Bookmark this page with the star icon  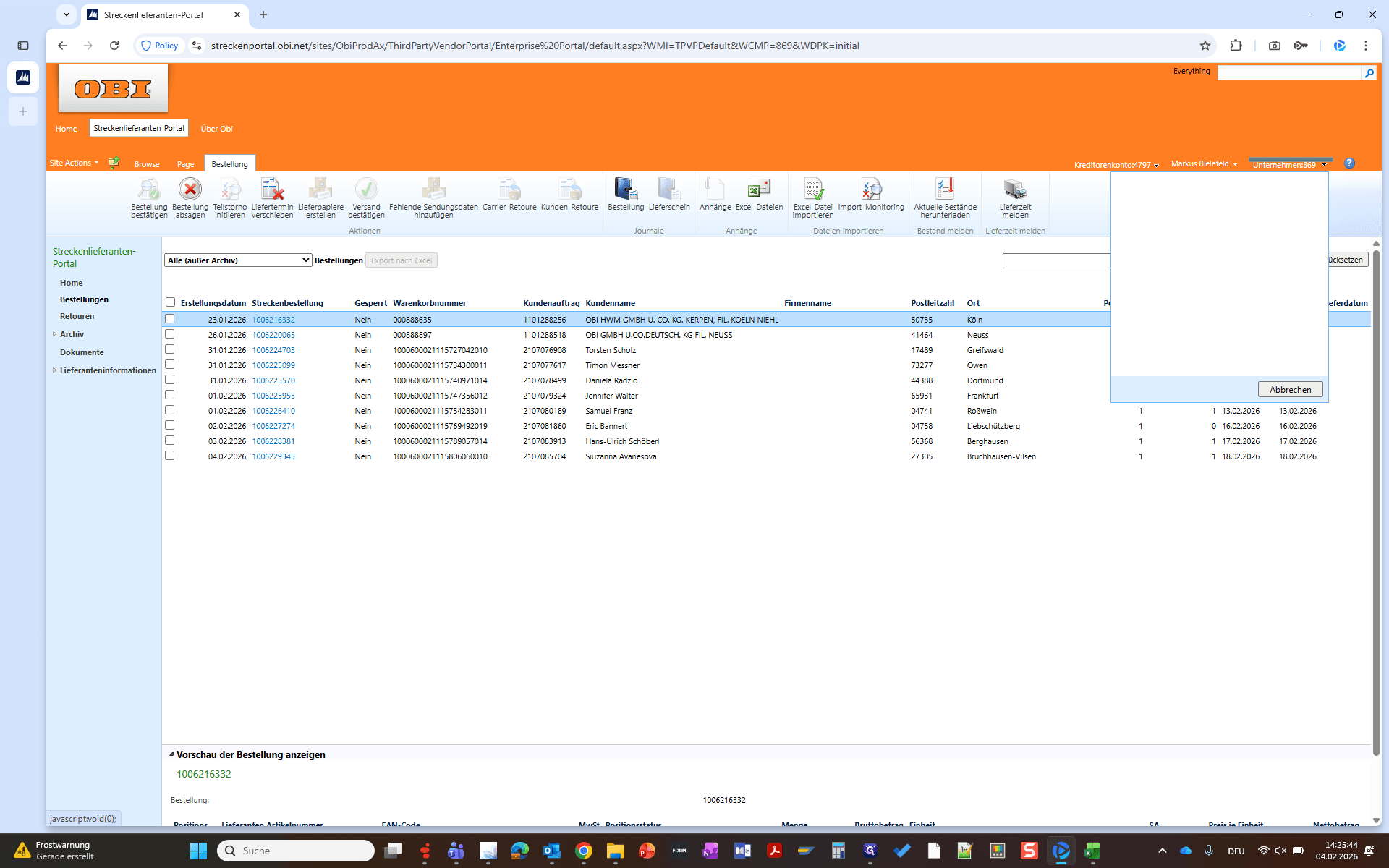coord(1205,46)
